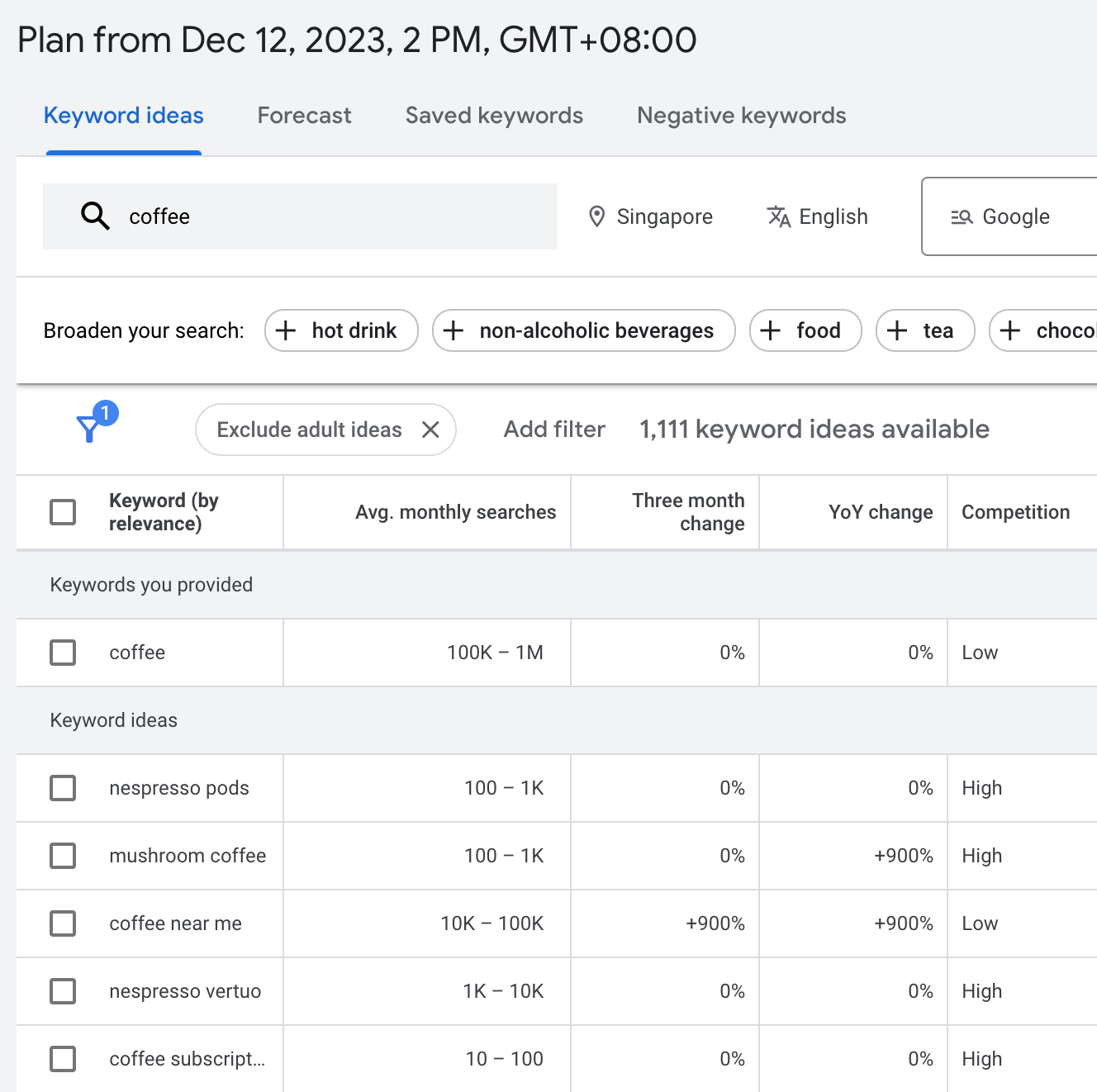
Task: Remove the Exclude adult ideas filter
Action: pyautogui.click(x=430, y=430)
